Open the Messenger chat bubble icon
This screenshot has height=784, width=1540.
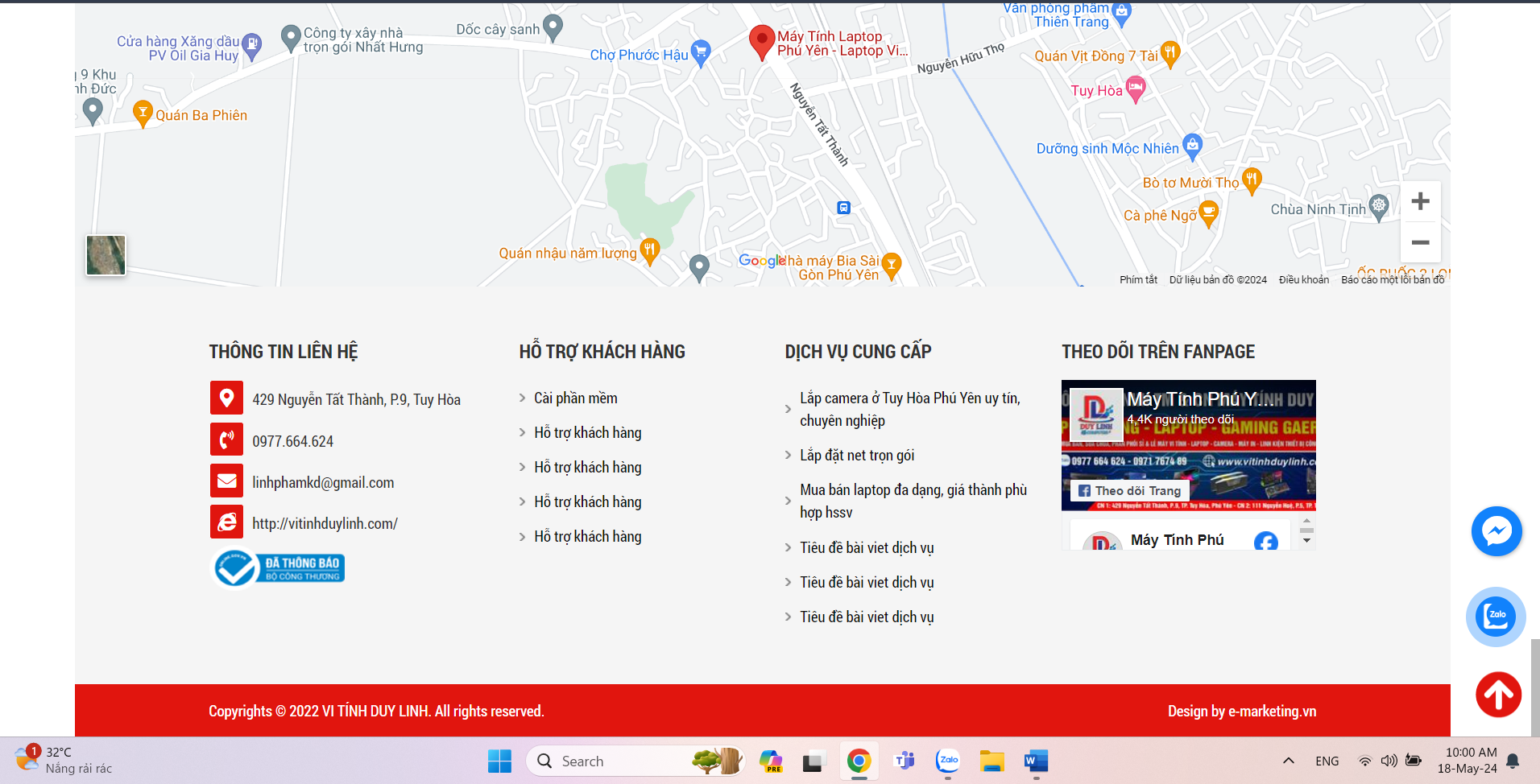(x=1496, y=531)
